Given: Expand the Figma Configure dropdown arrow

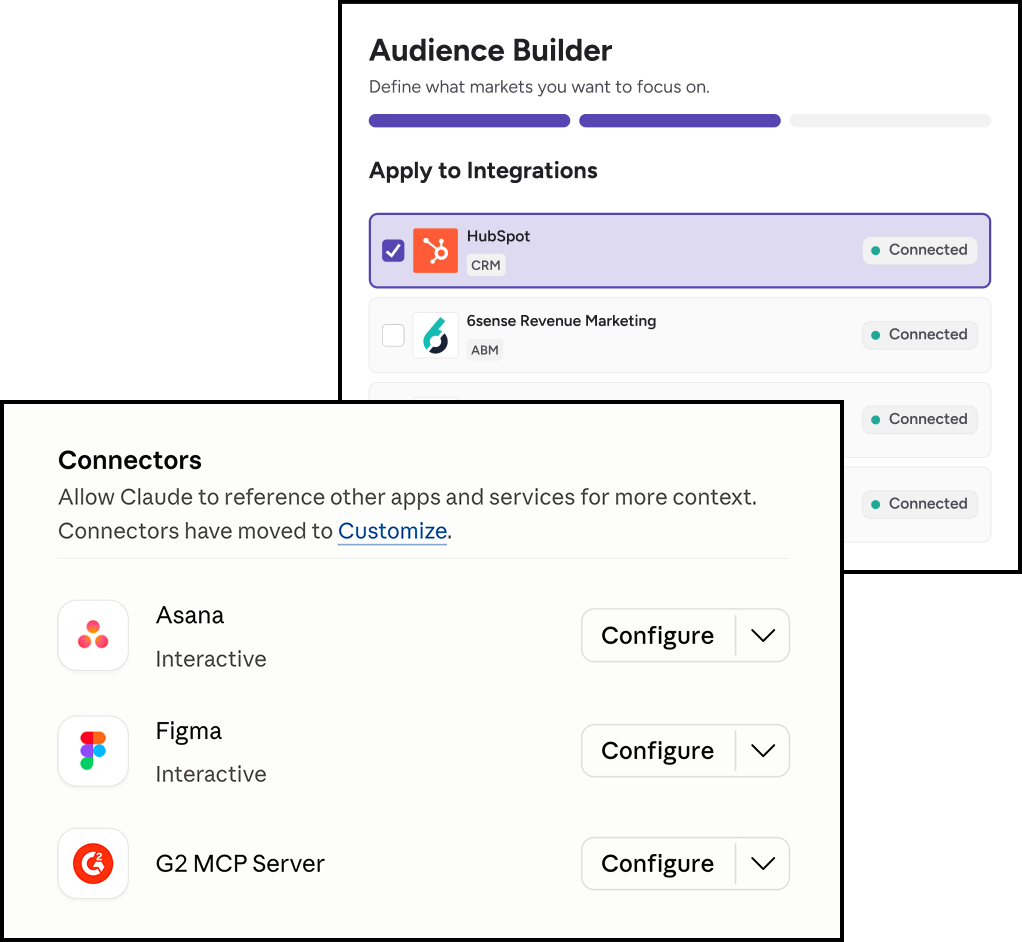Looking at the screenshot, I should pyautogui.click(x=763, y=750).
